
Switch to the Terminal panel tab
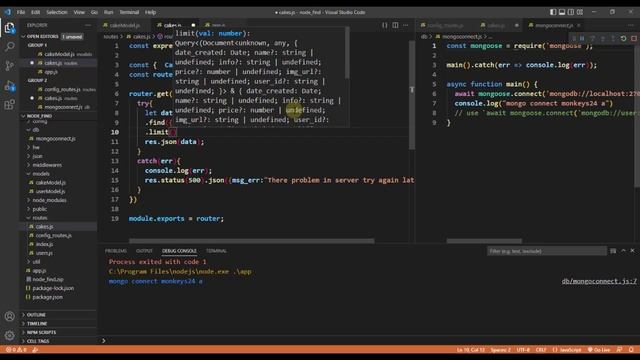point(216,251)
